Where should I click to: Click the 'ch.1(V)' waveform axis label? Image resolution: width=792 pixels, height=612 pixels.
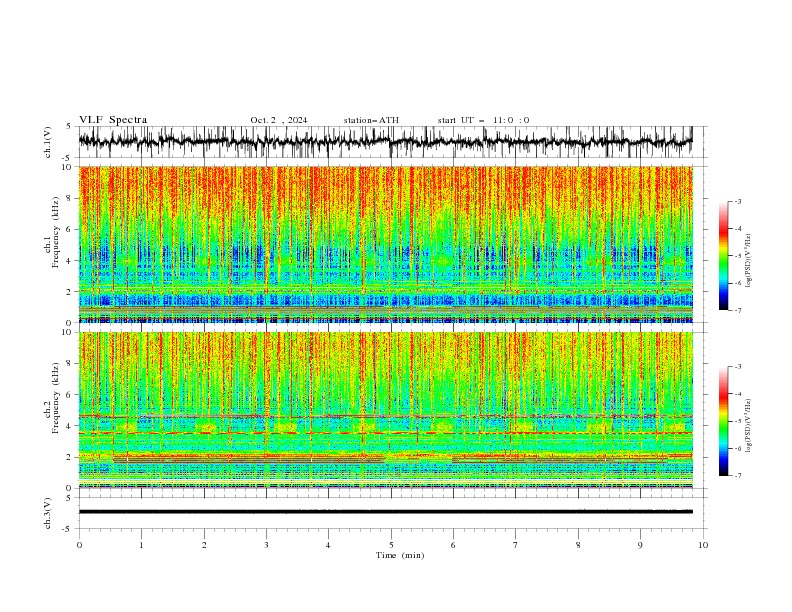pyautogui.click(x=48, y=142)
